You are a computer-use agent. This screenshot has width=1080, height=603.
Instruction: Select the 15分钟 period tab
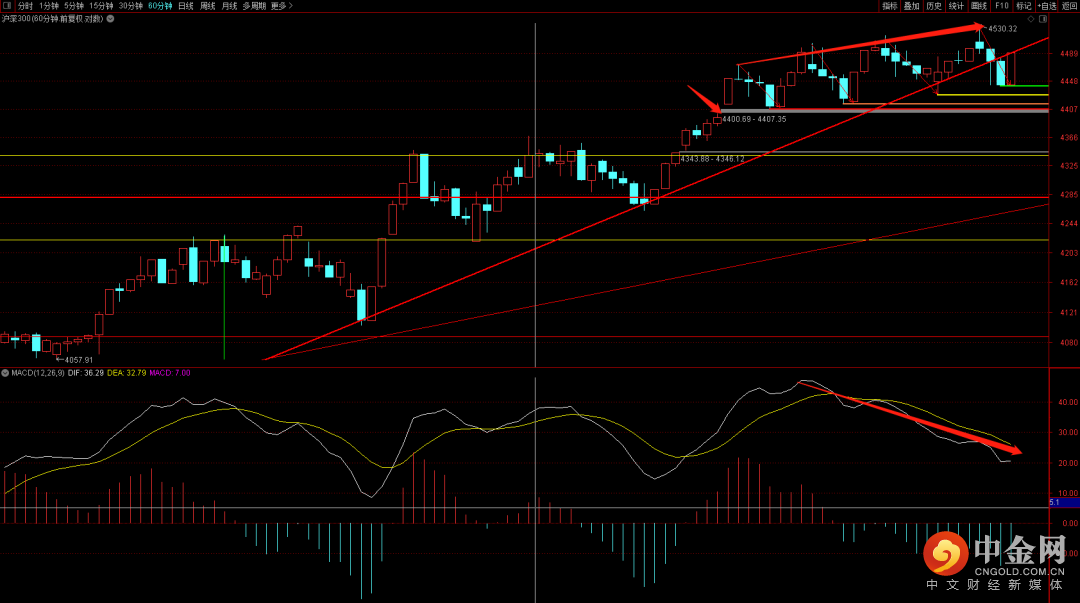(x=101, y=6)
